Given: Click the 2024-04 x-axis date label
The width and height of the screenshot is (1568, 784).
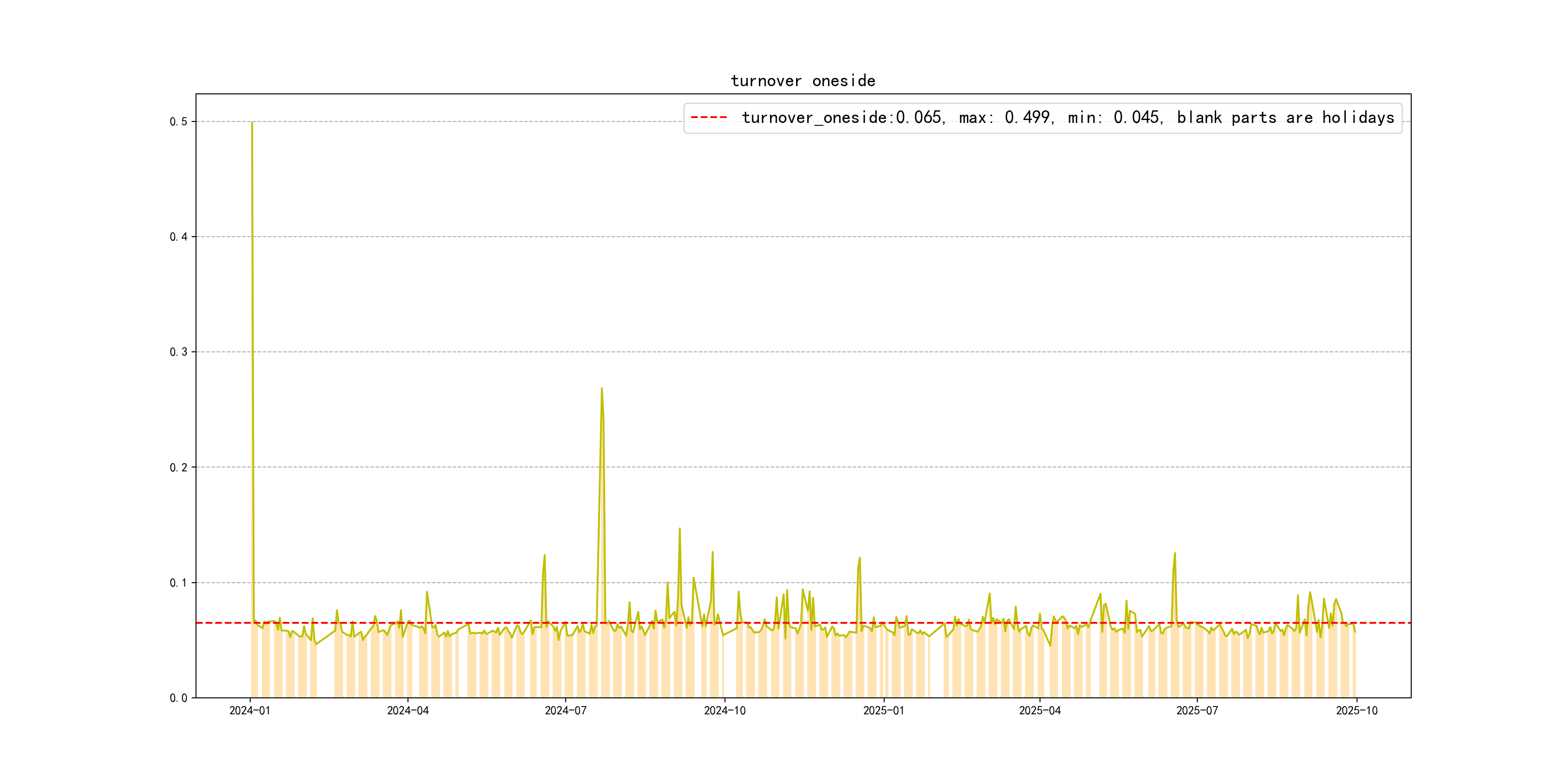Looking at the screenshot, I should (408, 711).
